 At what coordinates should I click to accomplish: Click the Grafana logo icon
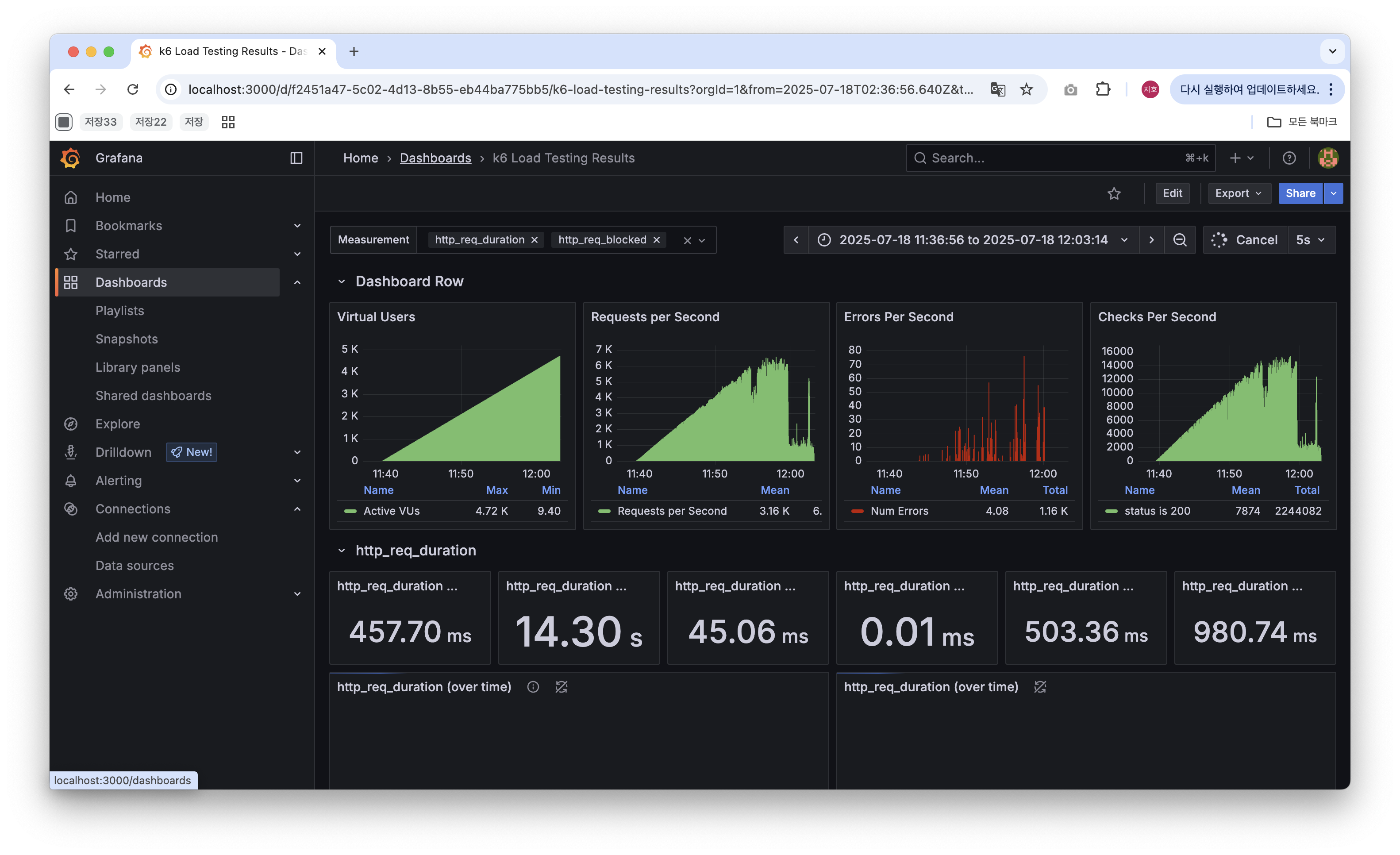tap(71, 158)
